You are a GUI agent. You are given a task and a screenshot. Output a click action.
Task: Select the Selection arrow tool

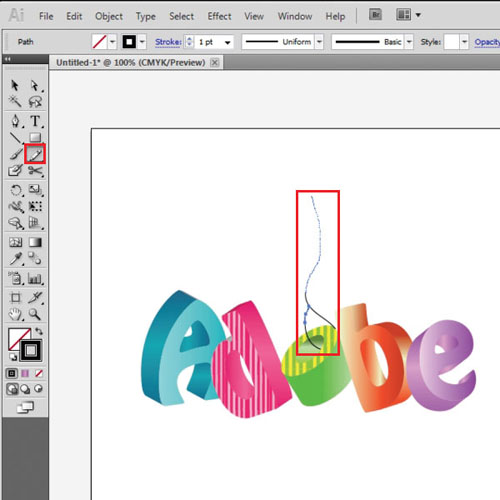pyautogui.click(x=15, y=85)
